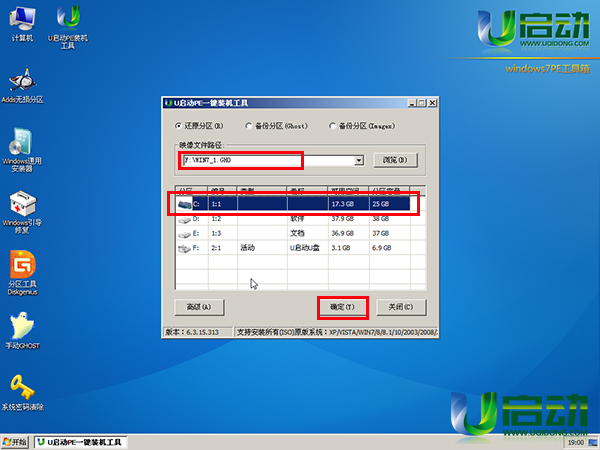
Task: Expand the image file path dropdown arrow
Action: (x=359, y=160)
